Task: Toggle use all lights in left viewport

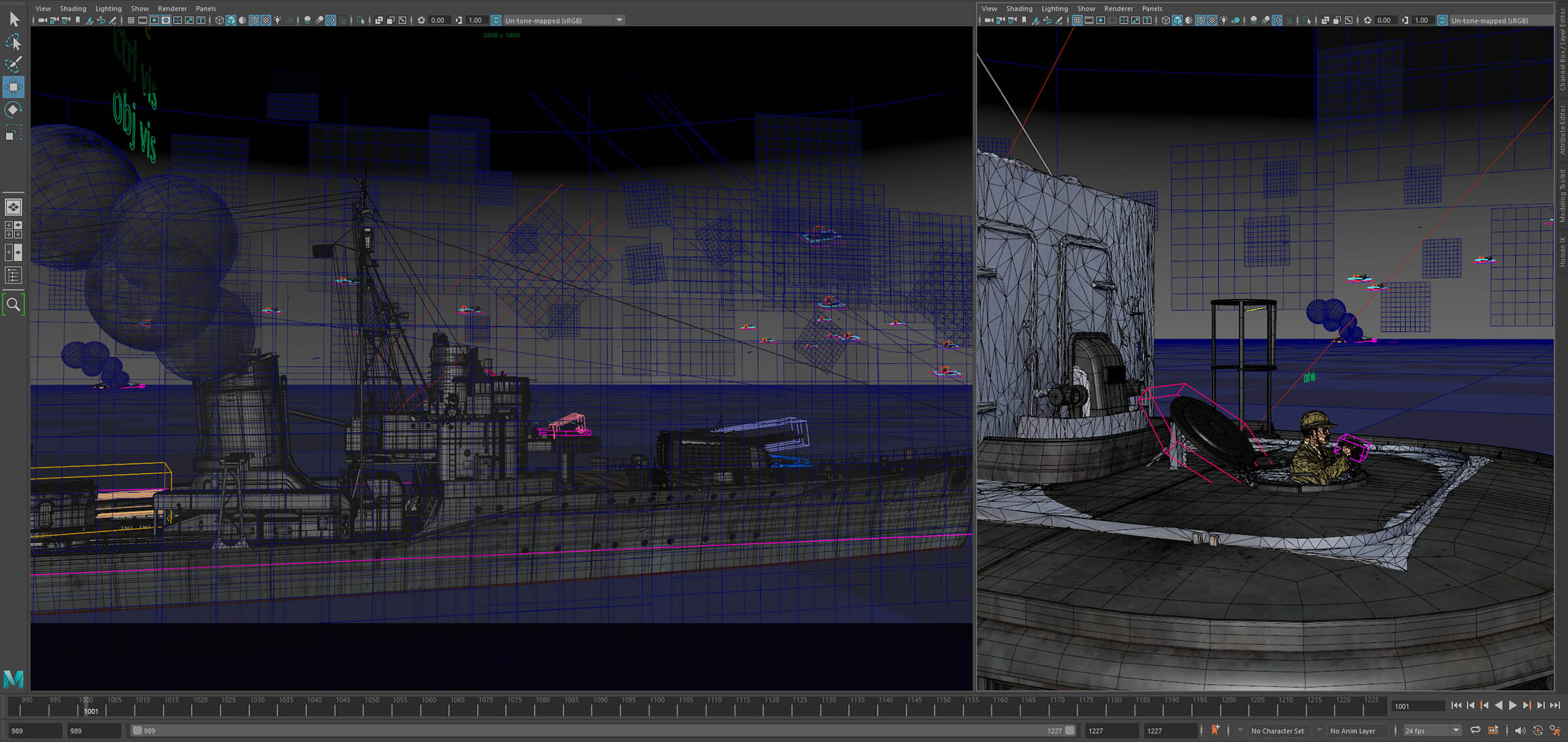Action: click(278, 20)
